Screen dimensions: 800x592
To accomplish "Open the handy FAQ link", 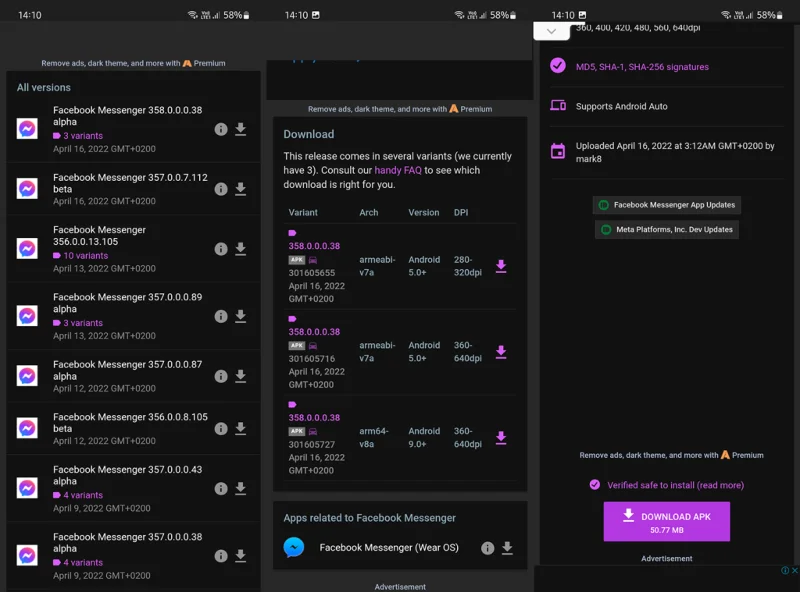I will pyautogui.click(x=398, y=170).
